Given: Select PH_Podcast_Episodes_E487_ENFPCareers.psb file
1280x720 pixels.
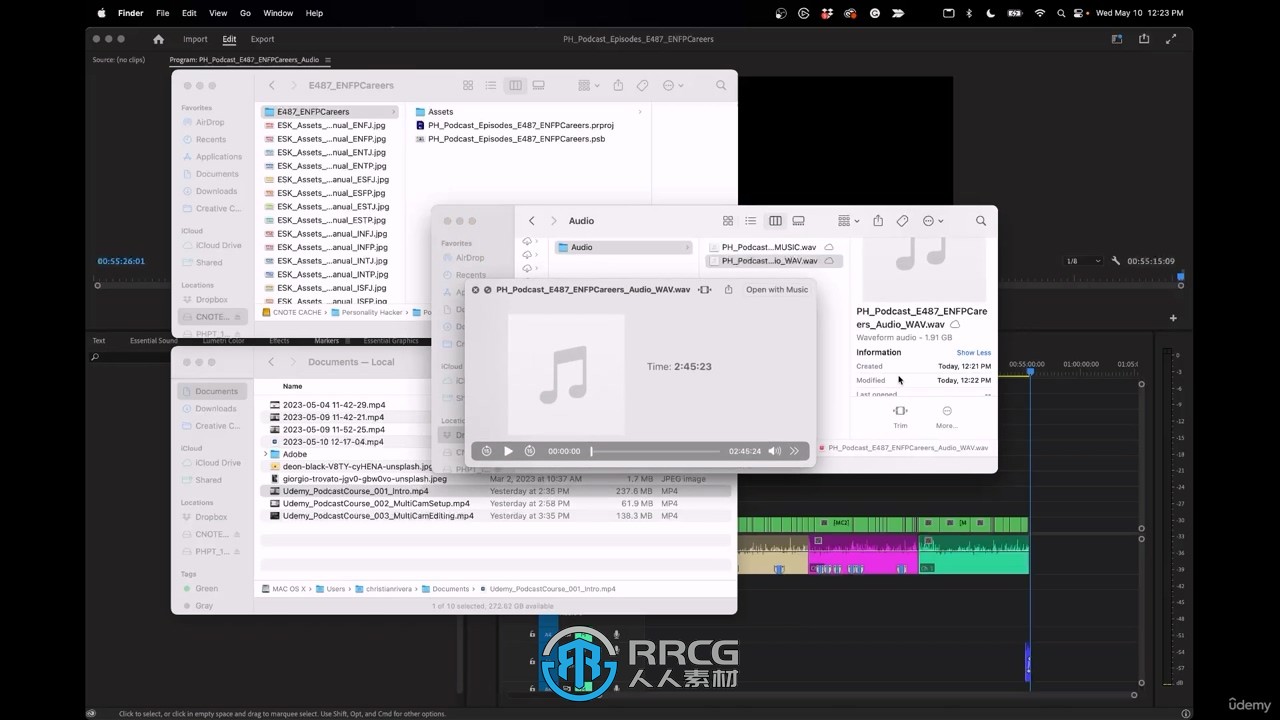Looking at the screenshot, I should [516, 139].
